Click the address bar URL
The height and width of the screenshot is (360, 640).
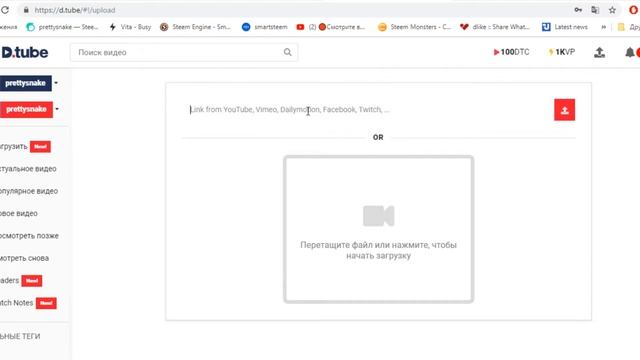pyautogui.click(x=75, y=10)
